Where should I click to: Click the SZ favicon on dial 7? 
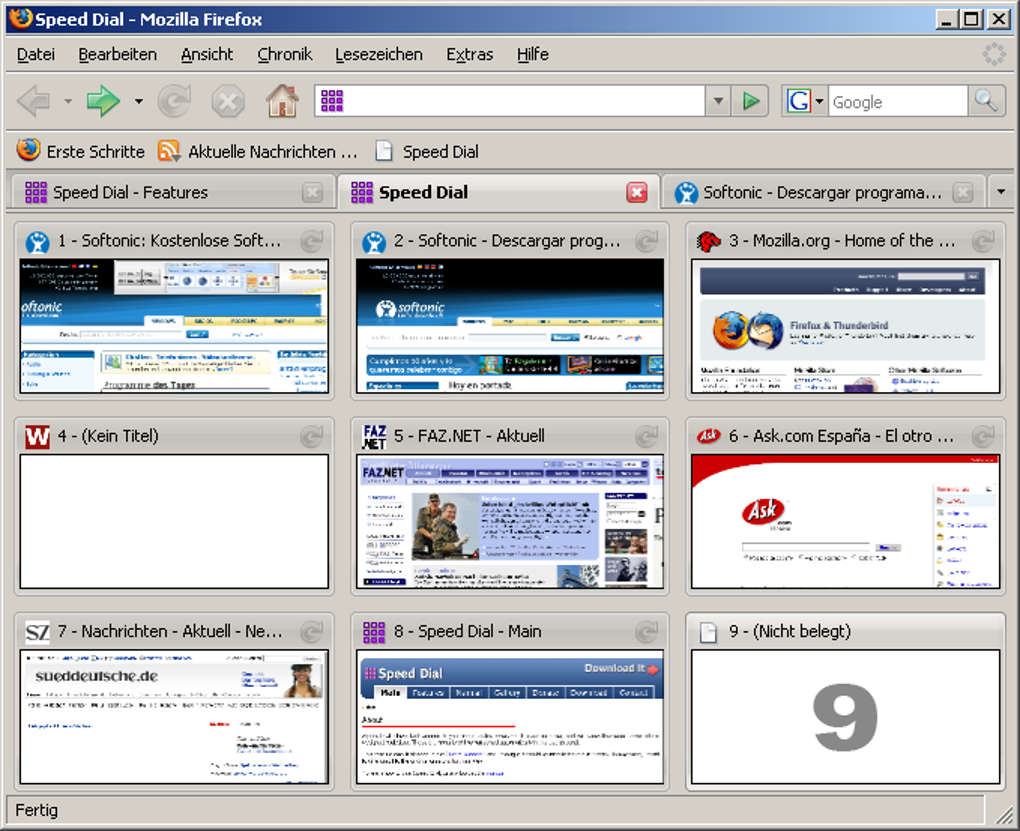pyautogui.click(x=38, y=632)
